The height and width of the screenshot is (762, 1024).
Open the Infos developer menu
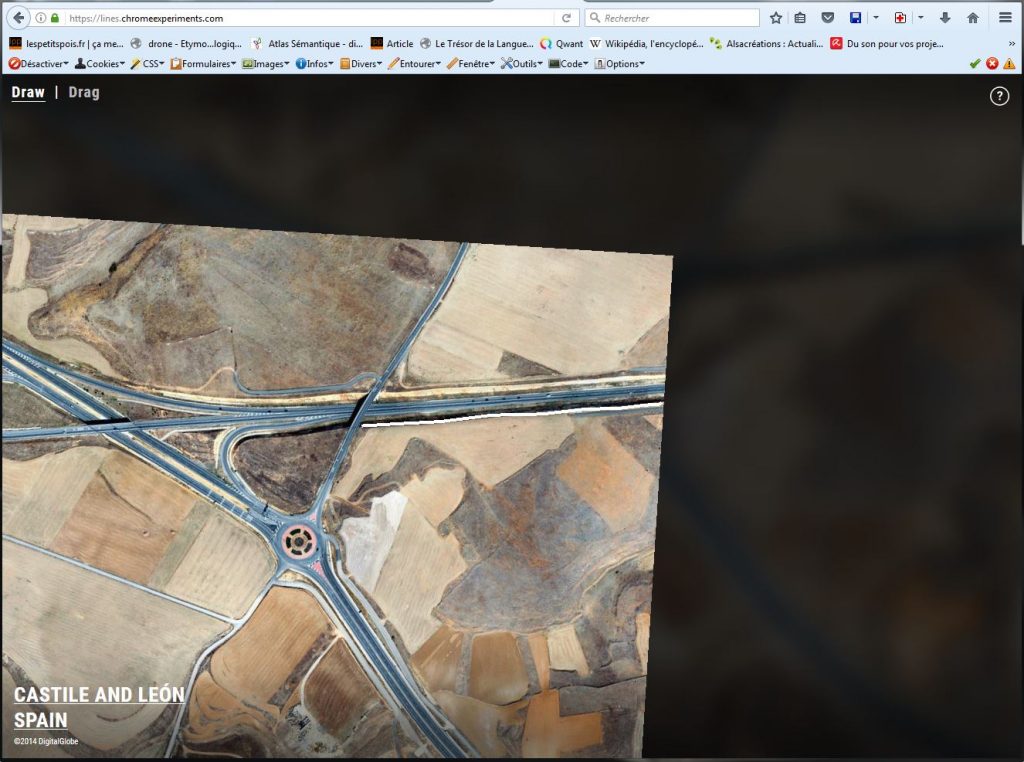(314, 63)
